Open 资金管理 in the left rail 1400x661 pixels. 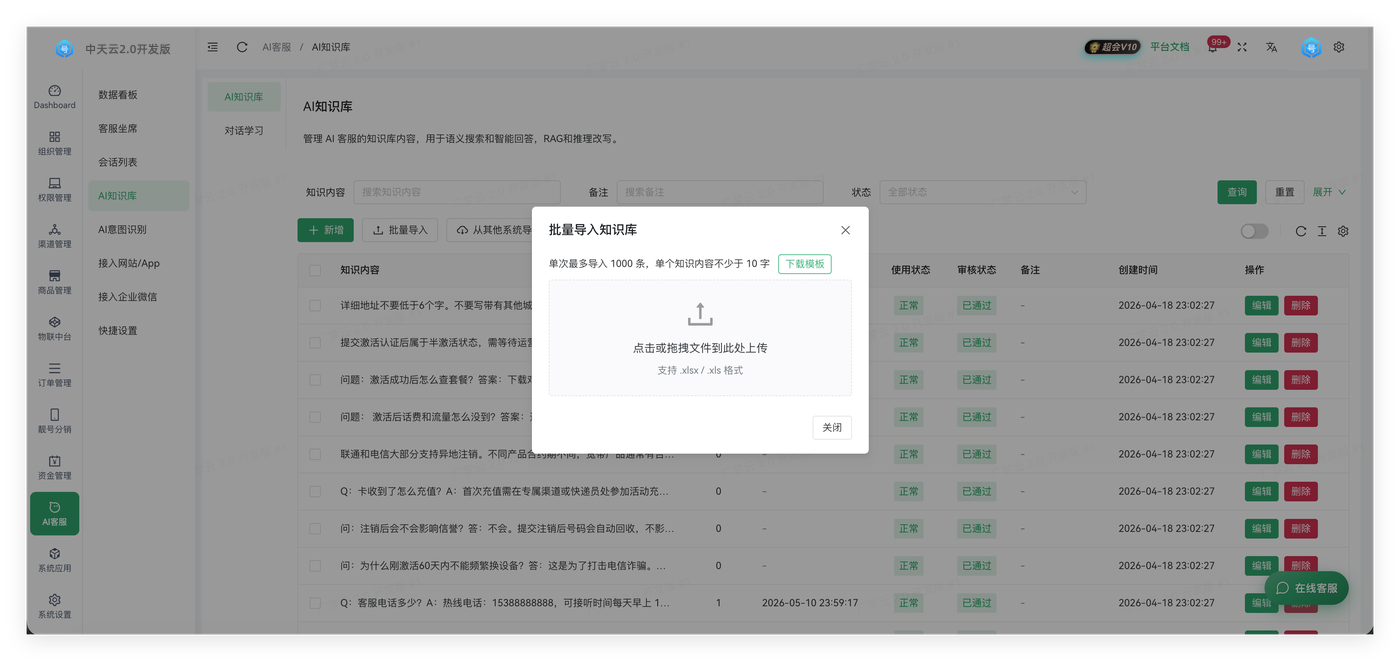point(54,467)
